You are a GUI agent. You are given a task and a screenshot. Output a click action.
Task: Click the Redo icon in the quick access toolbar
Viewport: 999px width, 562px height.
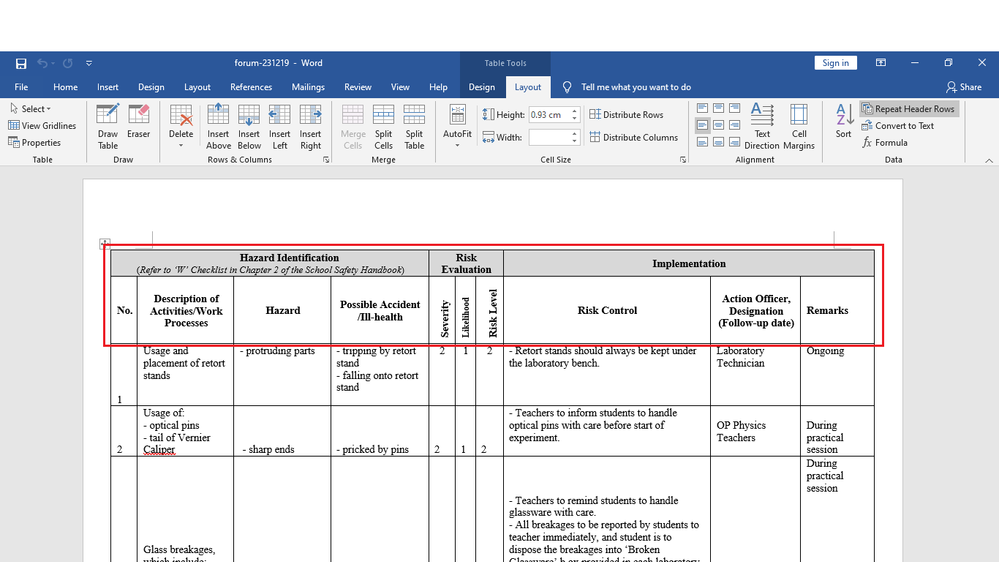point(68,63)
